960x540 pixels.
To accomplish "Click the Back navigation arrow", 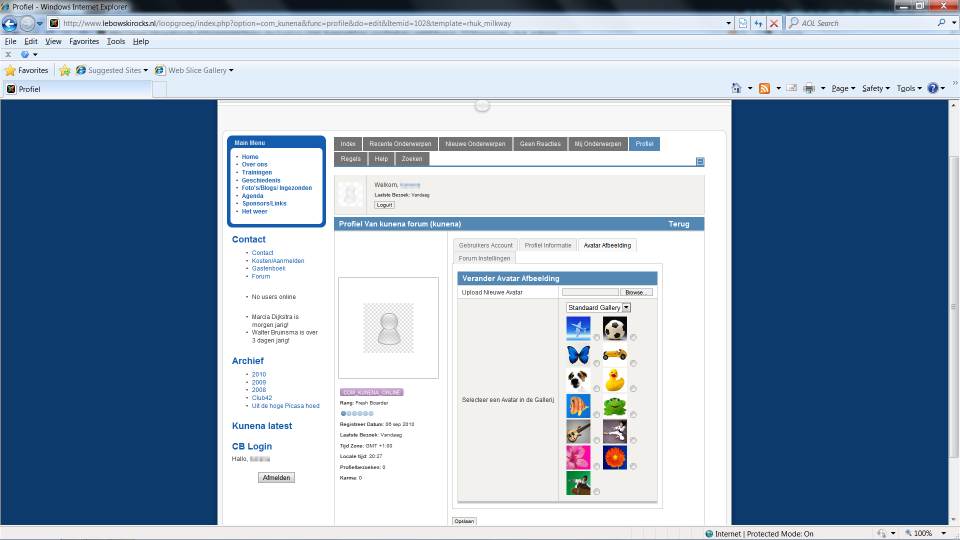I will 11,23.
